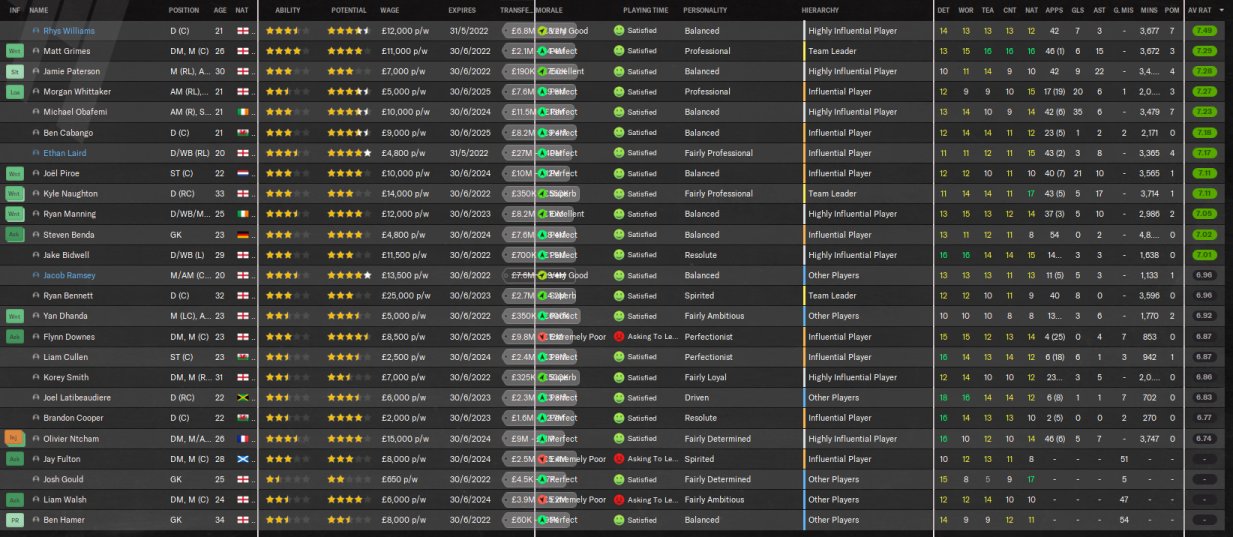The width and height of the screenshot is (1233, 537).
Task: Sort by the MINS column header
Action: (x=1149, y=10)
